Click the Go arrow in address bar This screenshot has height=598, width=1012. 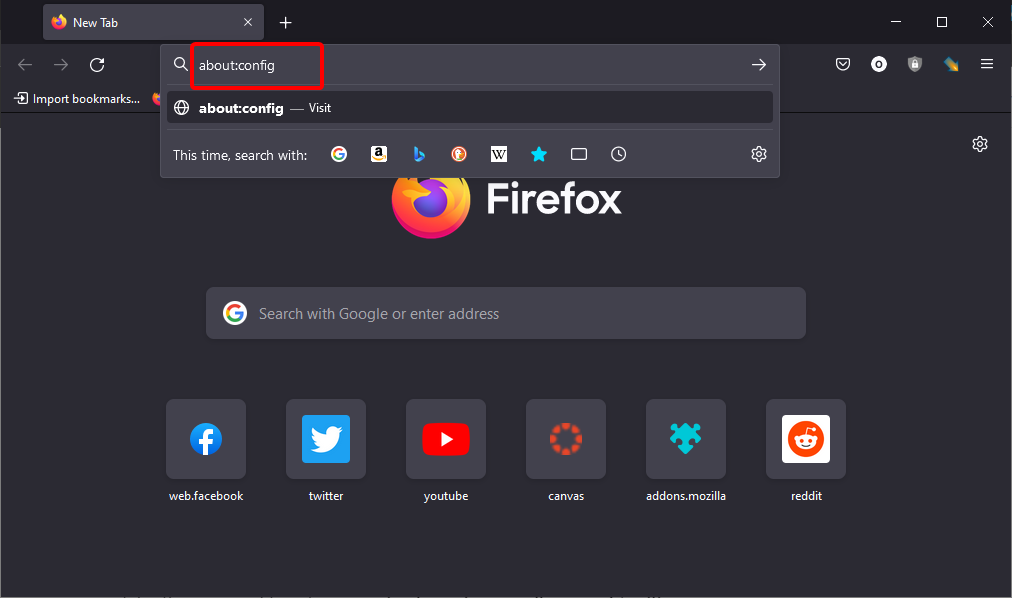click(759, 65)
